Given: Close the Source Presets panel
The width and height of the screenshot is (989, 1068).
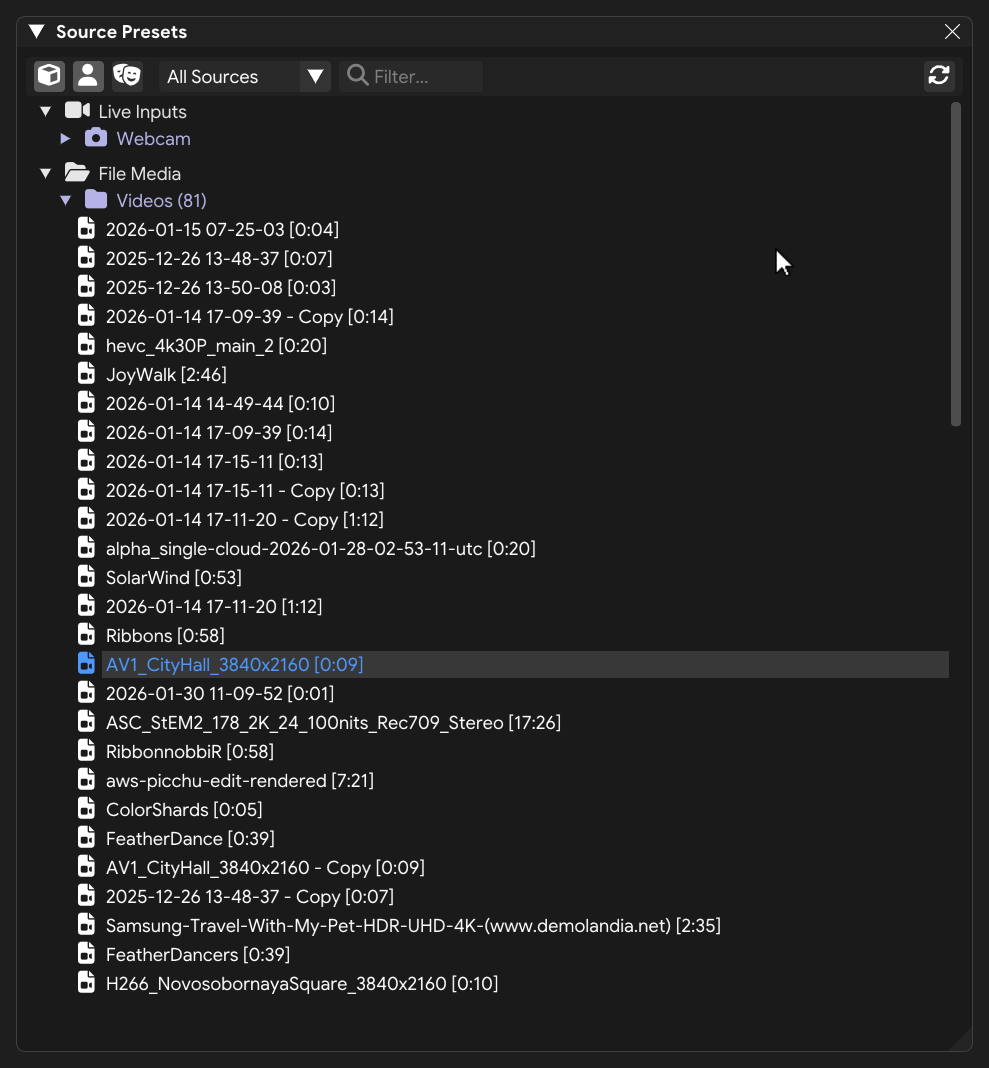Looking at the screenshot, I should [x=952, y=31].
